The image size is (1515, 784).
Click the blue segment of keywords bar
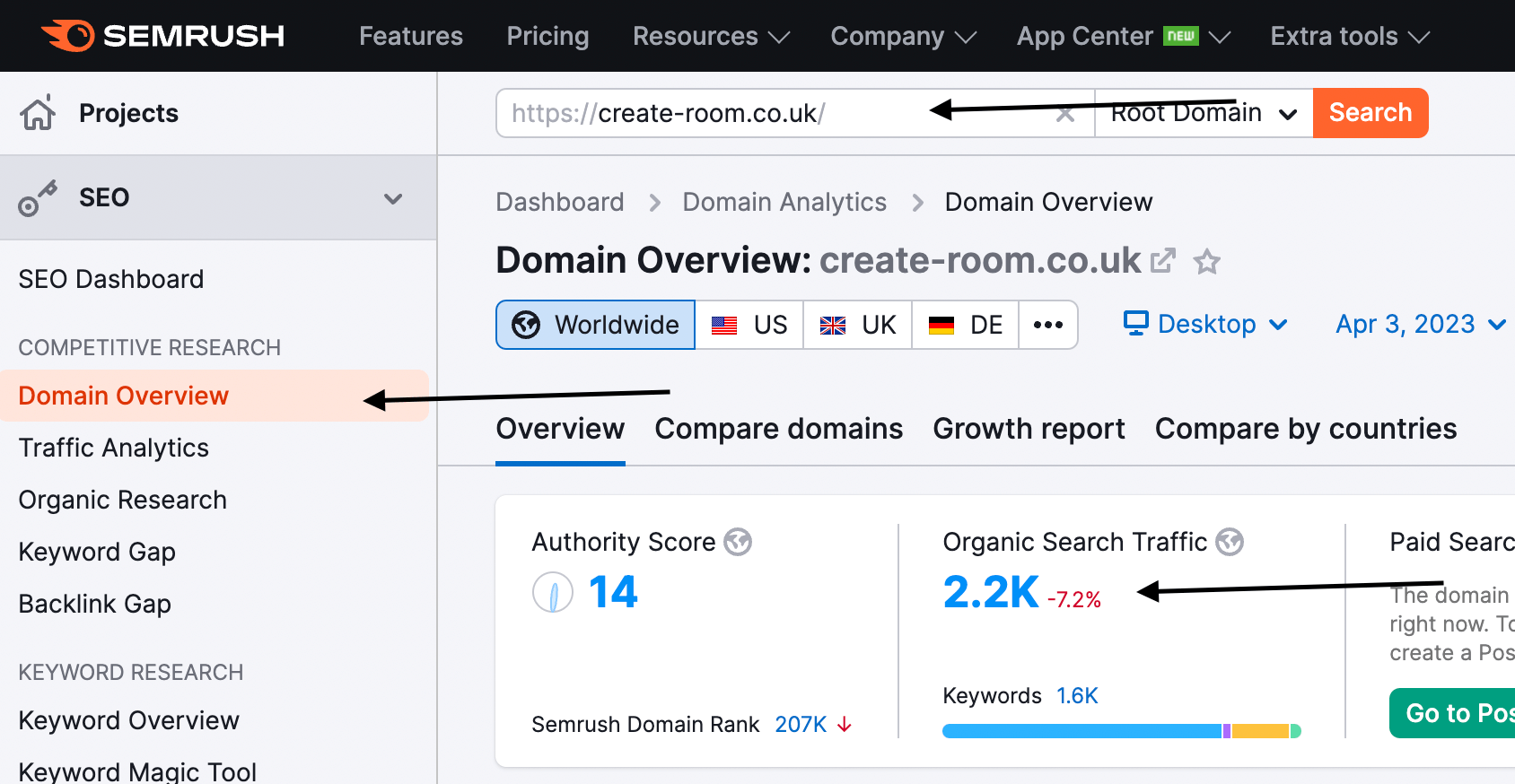coord(1082,731)
